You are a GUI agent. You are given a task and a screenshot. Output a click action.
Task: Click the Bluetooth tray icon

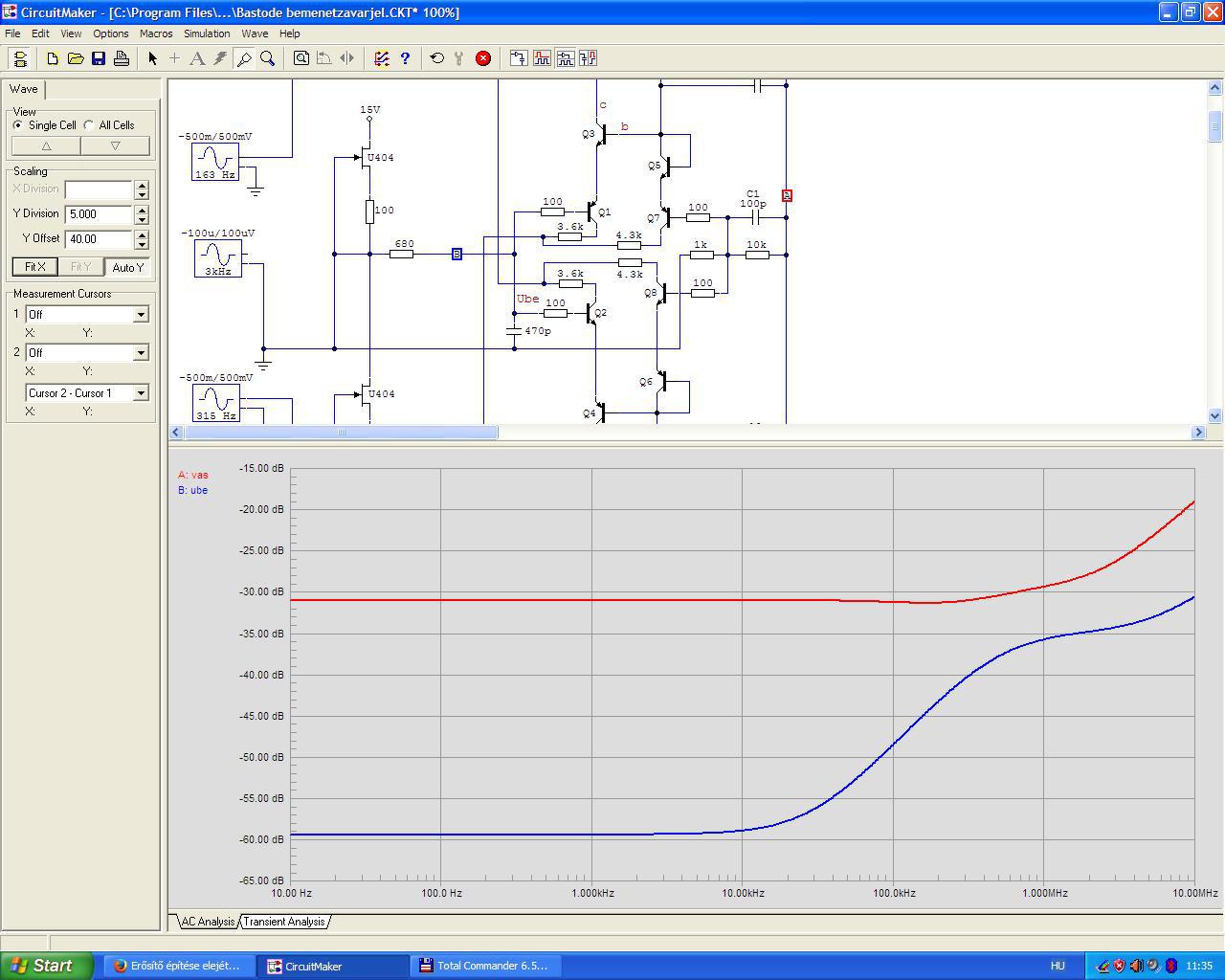point(1170,966)
